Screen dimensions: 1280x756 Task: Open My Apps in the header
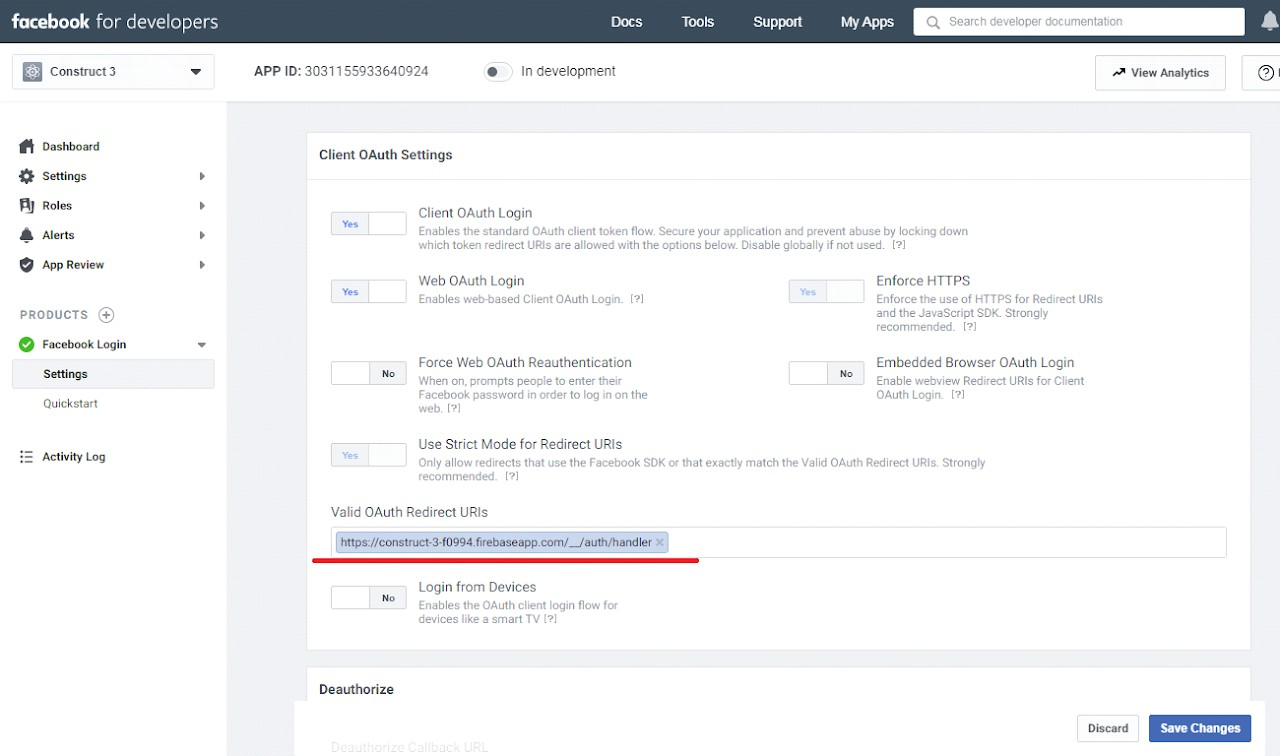tap(866, 22)
